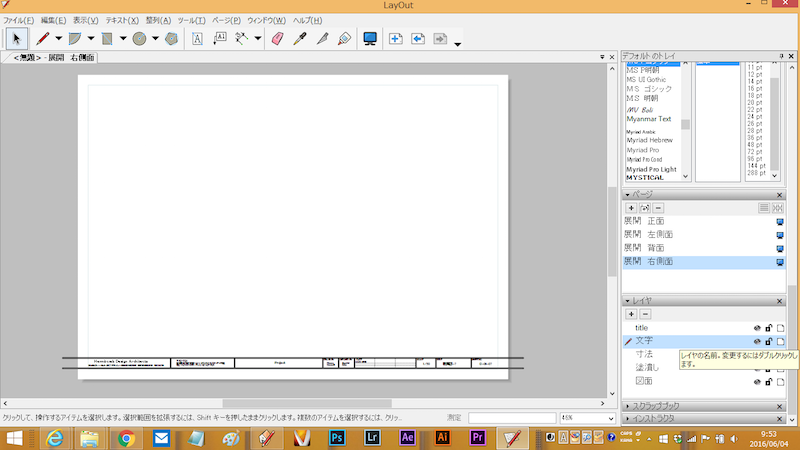Toggle lock on 文字 layer

coord(769,341)
